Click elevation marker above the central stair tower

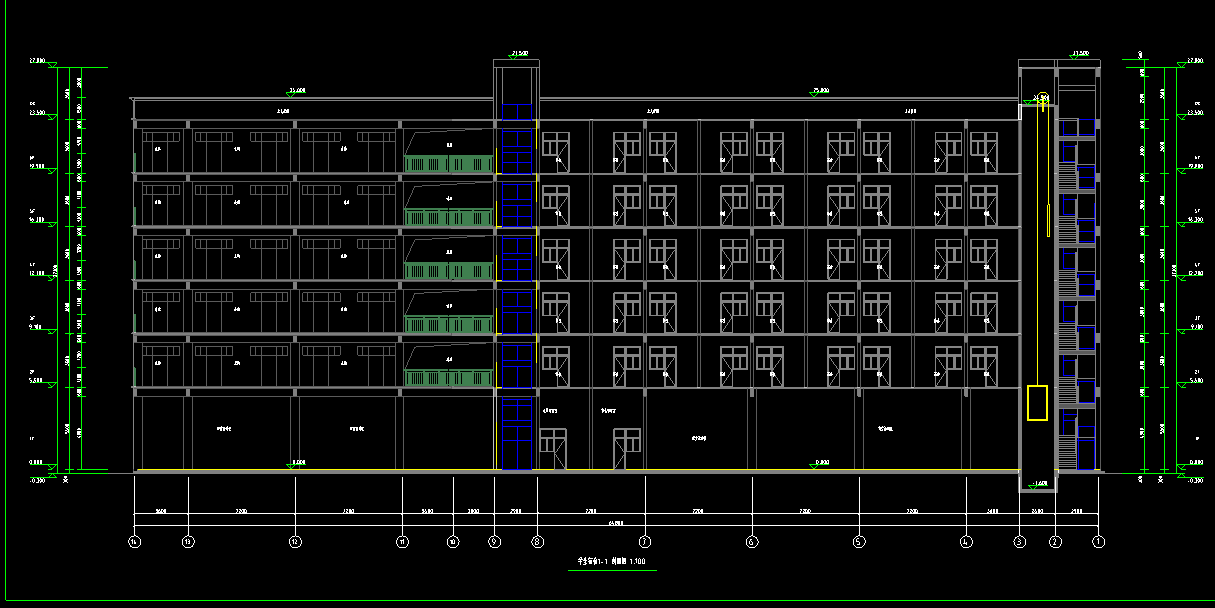518,54
